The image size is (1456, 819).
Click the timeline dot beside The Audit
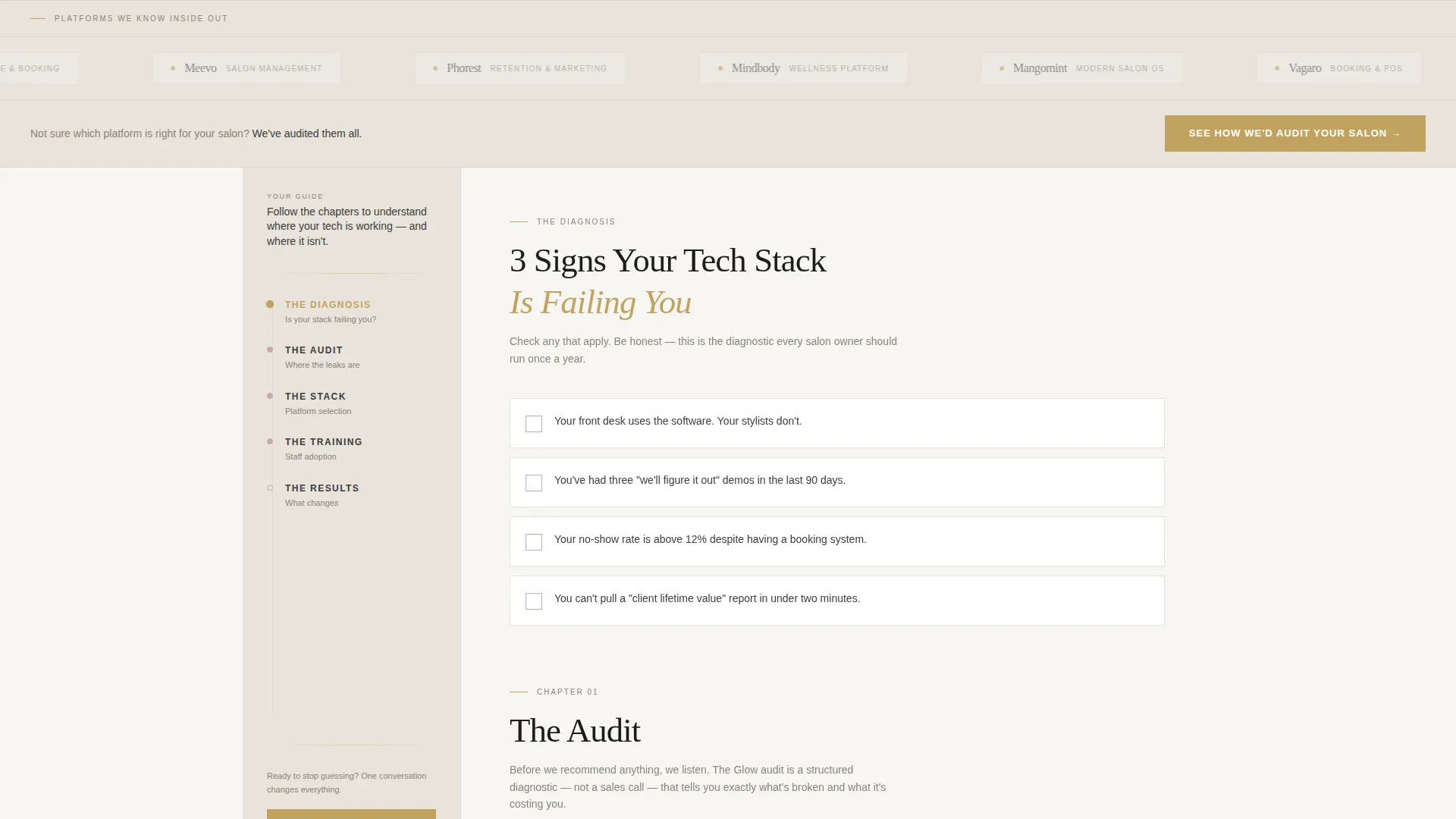[x=270, y=350]
